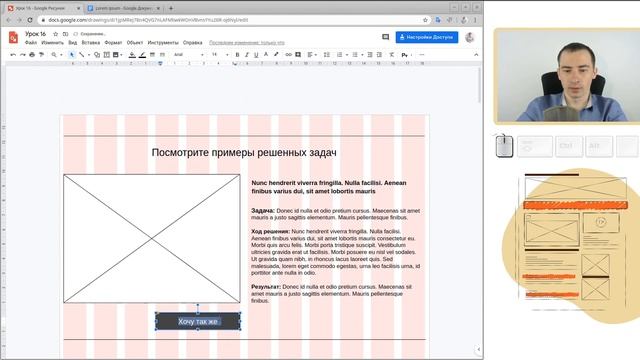The height and width of the screenshot is (360, 640).
Task: Star the Урок 16 document
Action: tap(56, 34)
